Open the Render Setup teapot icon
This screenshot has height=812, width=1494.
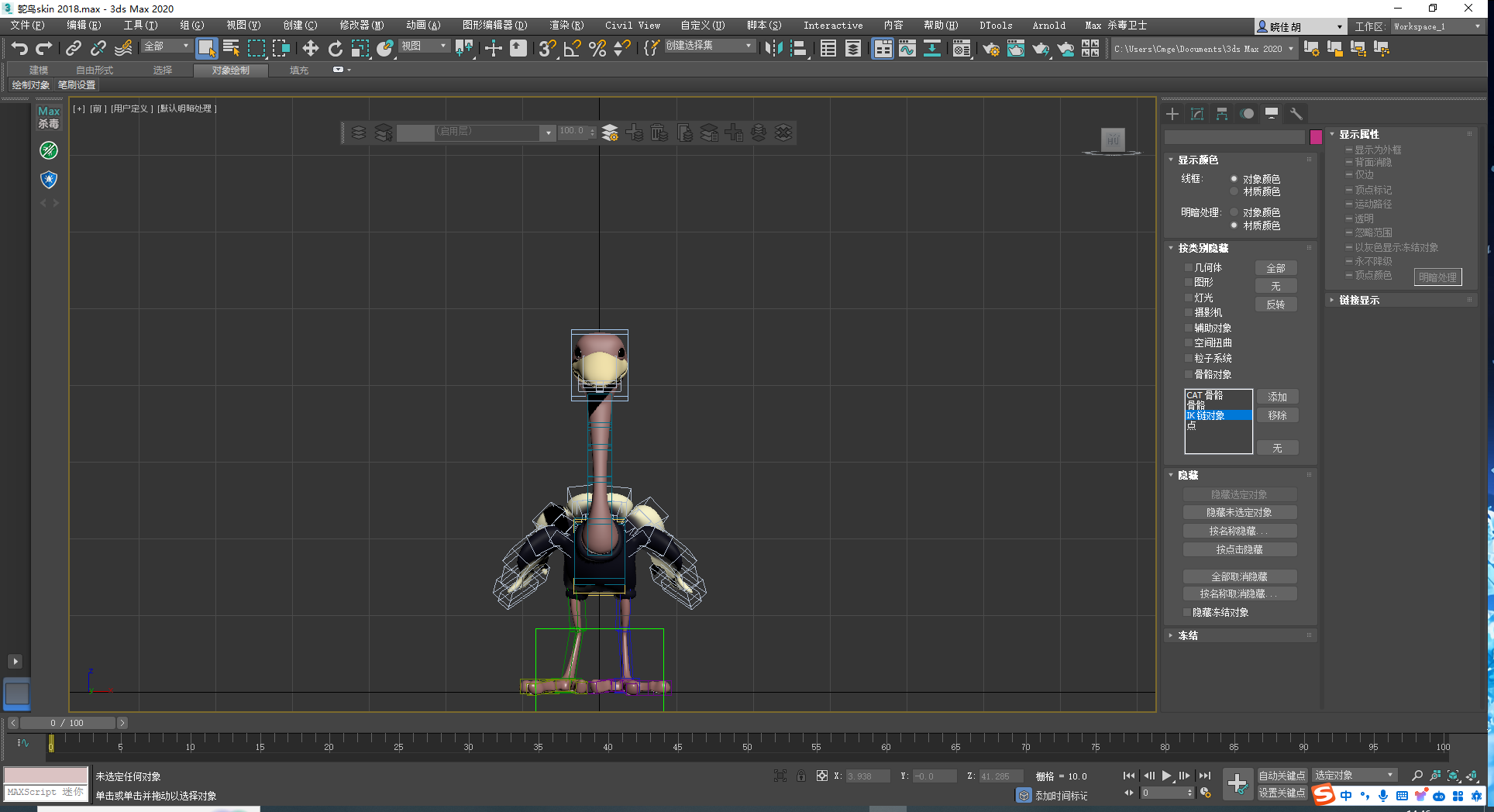tap(990, 49)
